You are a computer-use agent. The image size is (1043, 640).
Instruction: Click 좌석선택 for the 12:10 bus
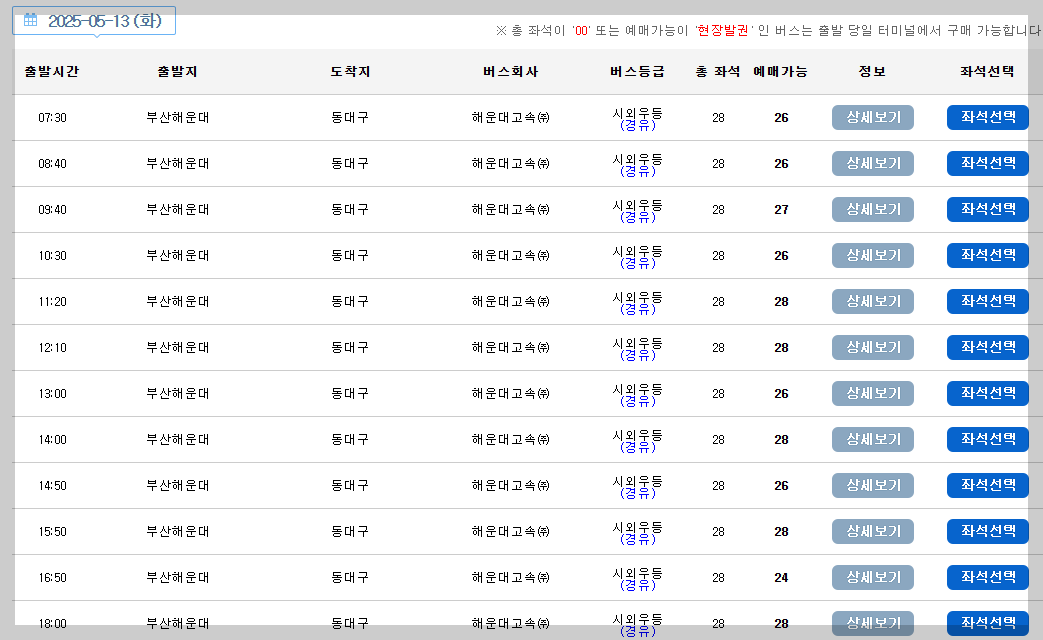pos(987,347)
